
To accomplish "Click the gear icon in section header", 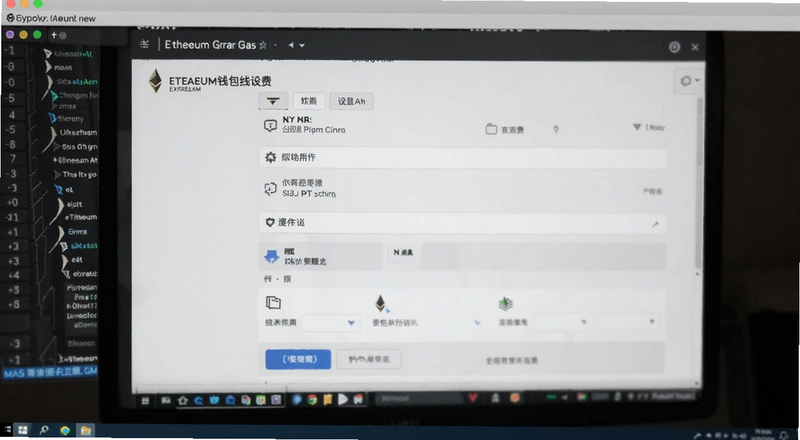I will point(270,157).
